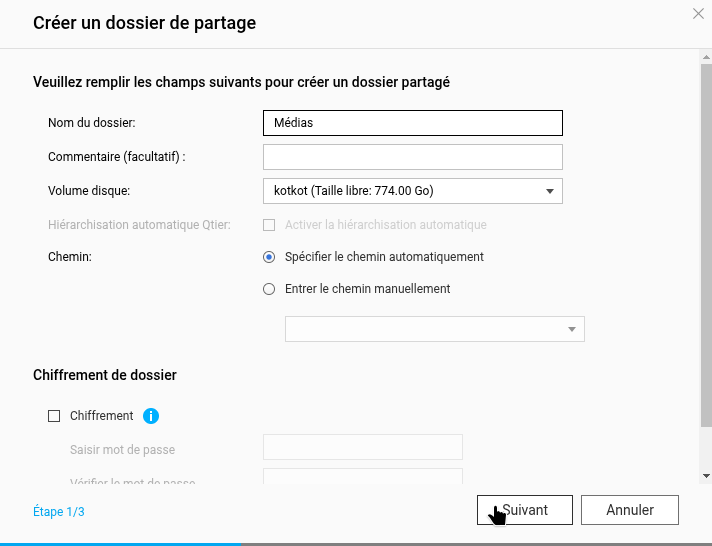Focus the Nom du dossier field
The image size is (712, 546).
click(x=413, y=123)
